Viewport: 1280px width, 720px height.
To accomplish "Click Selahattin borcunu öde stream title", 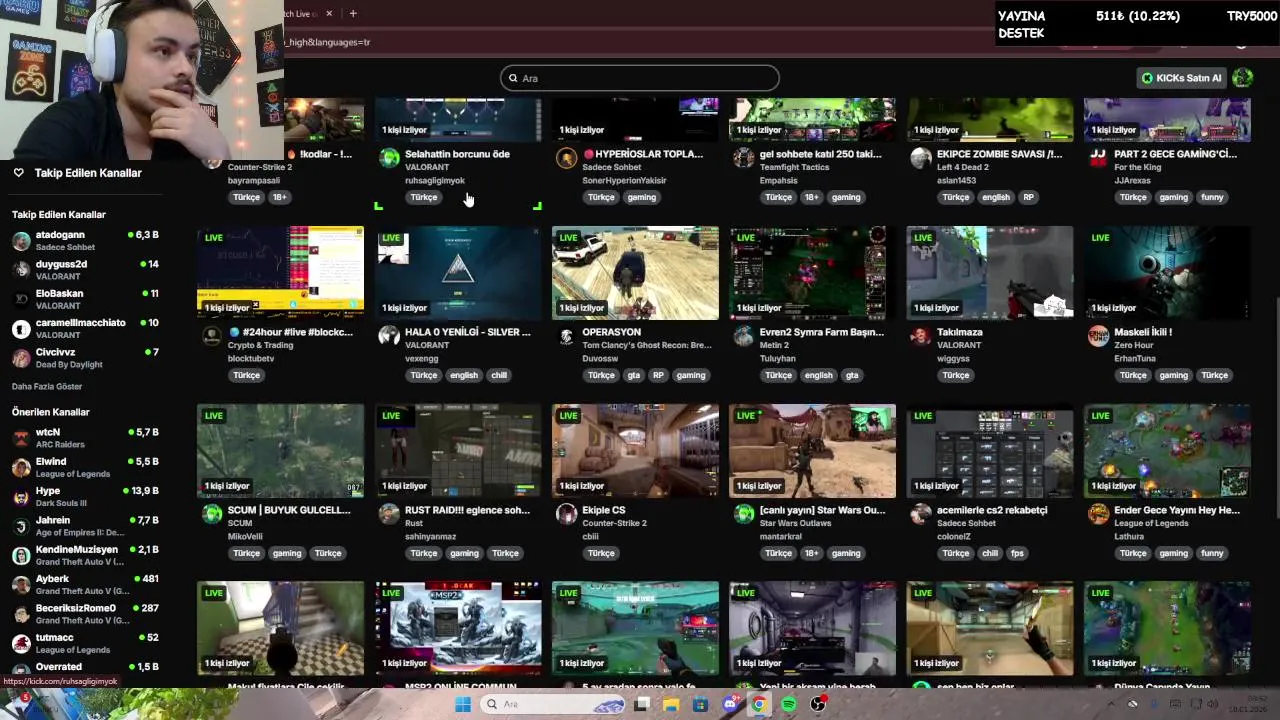I will (457, 154).
